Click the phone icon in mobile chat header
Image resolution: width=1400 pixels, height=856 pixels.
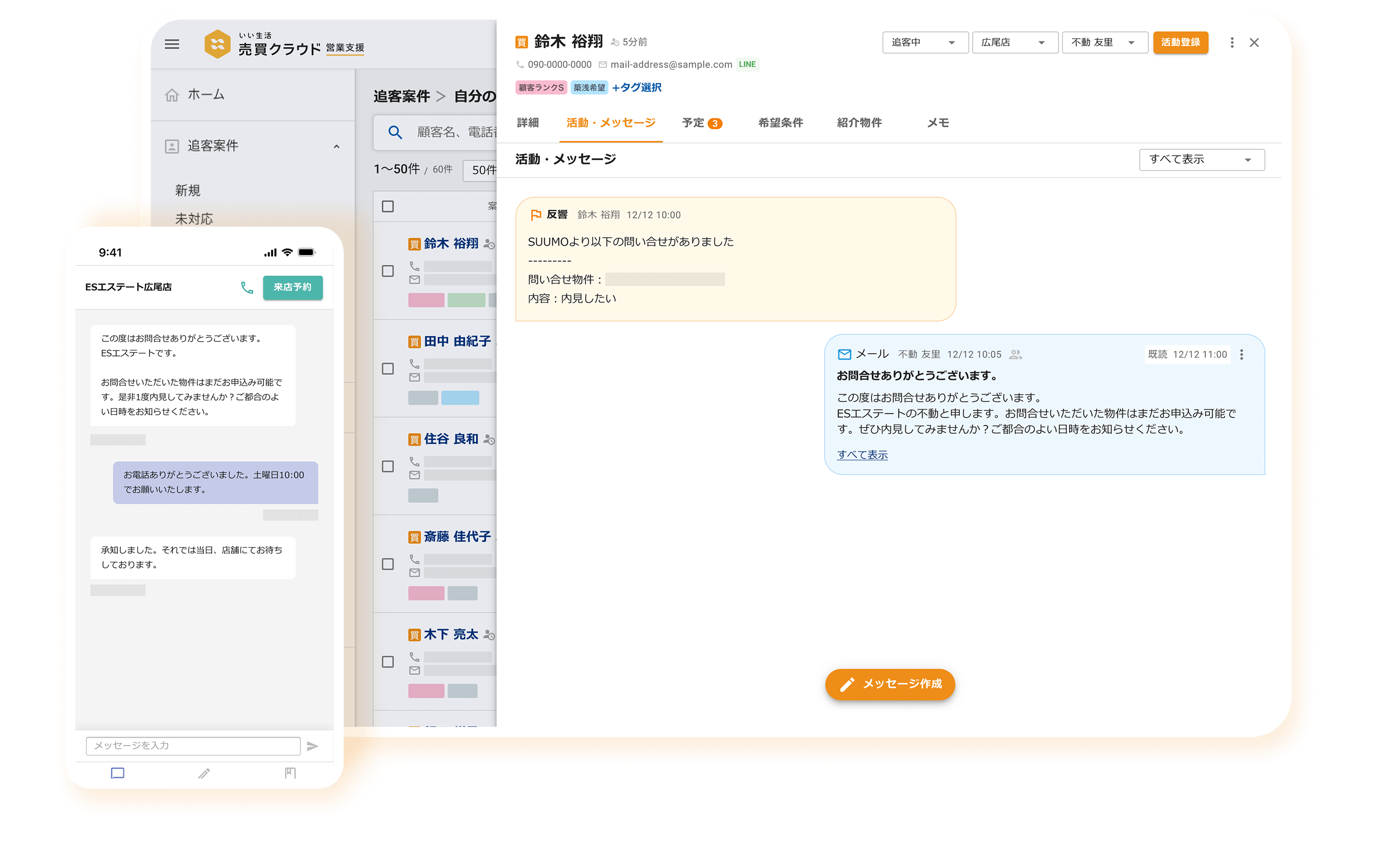(x=246, y=288)
